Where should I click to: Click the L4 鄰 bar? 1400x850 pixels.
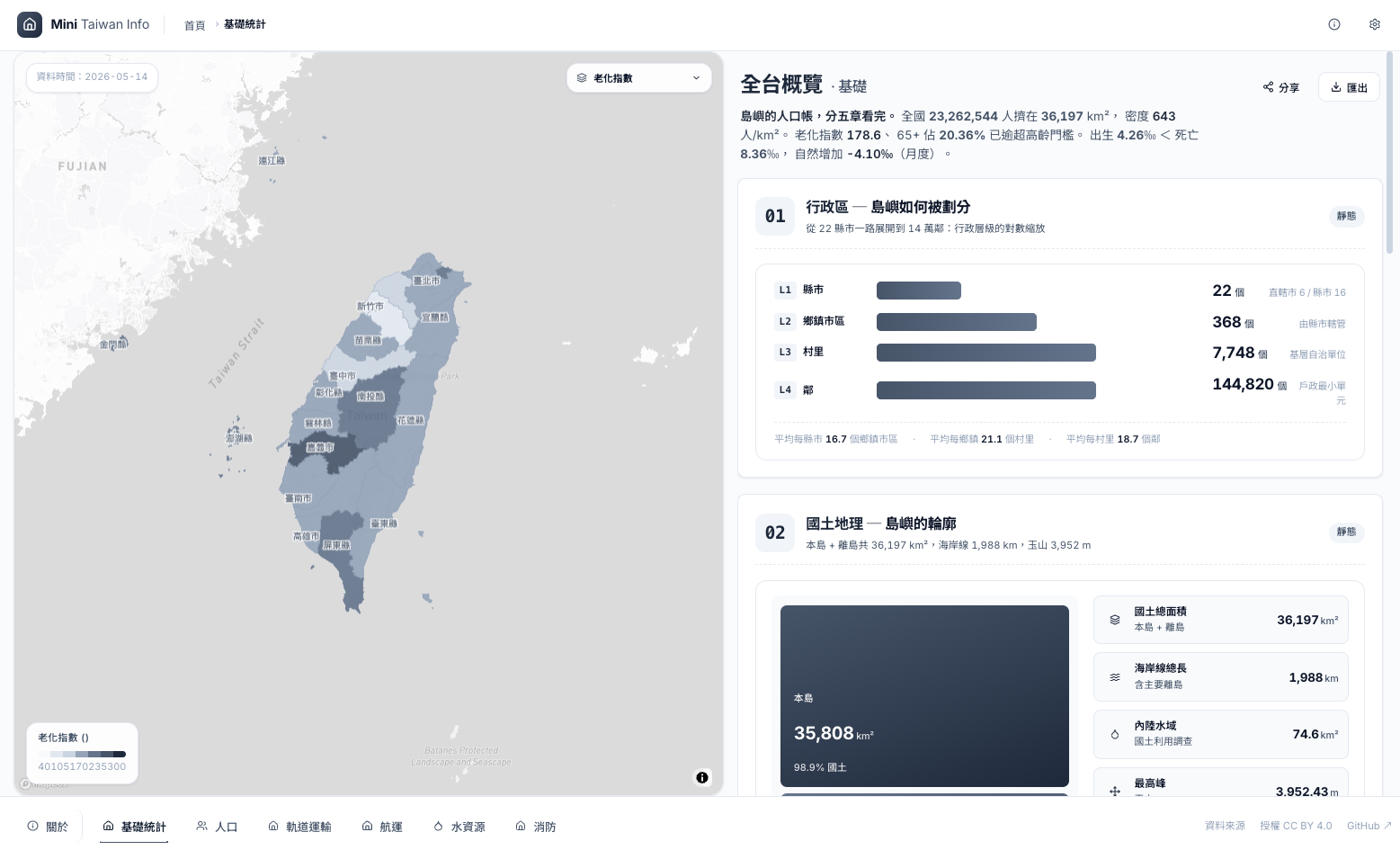tap(986, 390)
